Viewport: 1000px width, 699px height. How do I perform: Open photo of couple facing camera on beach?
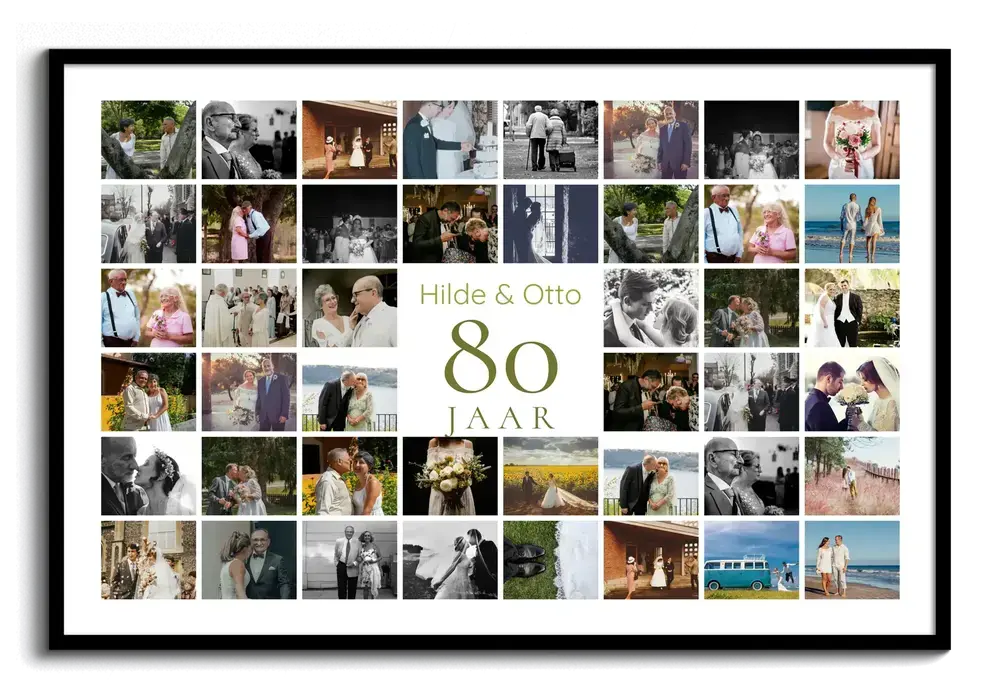point(852,560)
